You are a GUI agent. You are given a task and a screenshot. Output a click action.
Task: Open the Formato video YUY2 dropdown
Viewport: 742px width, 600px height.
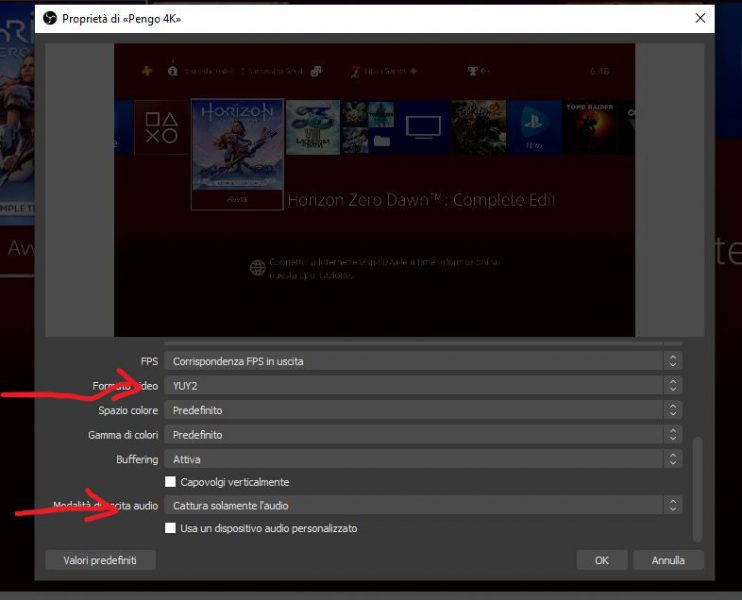(x=423, y=386)
